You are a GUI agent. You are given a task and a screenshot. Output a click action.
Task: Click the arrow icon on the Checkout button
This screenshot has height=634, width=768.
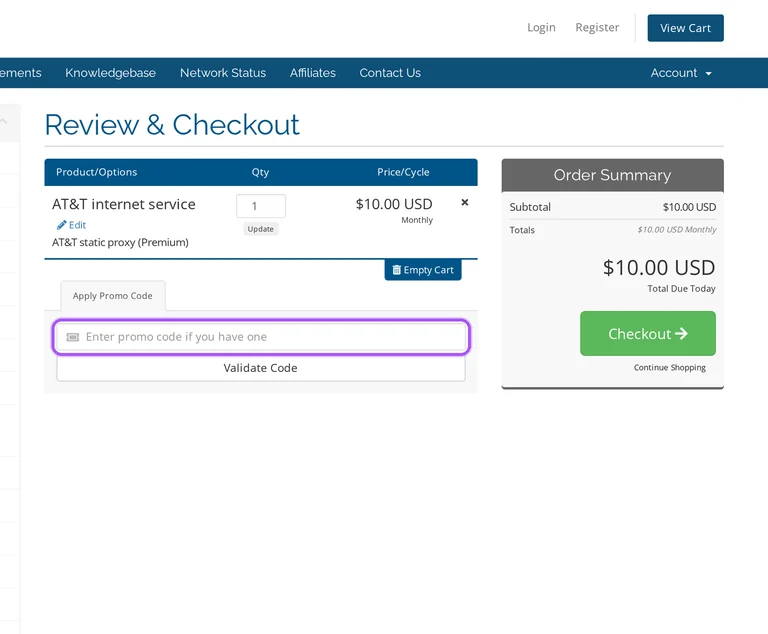coord(681,334)
